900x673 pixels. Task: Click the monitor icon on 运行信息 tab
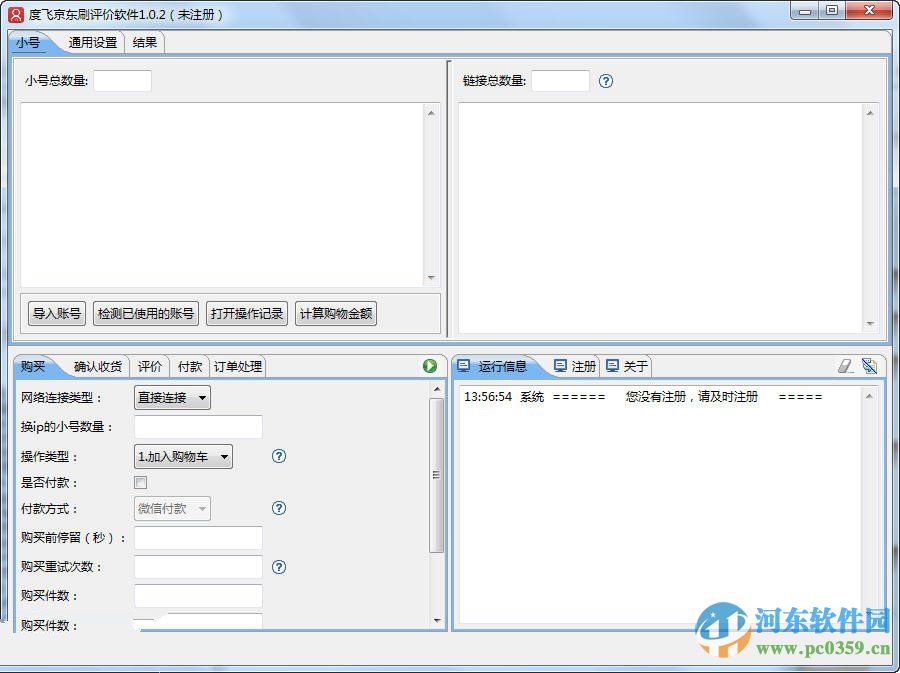tap(463, 365)
